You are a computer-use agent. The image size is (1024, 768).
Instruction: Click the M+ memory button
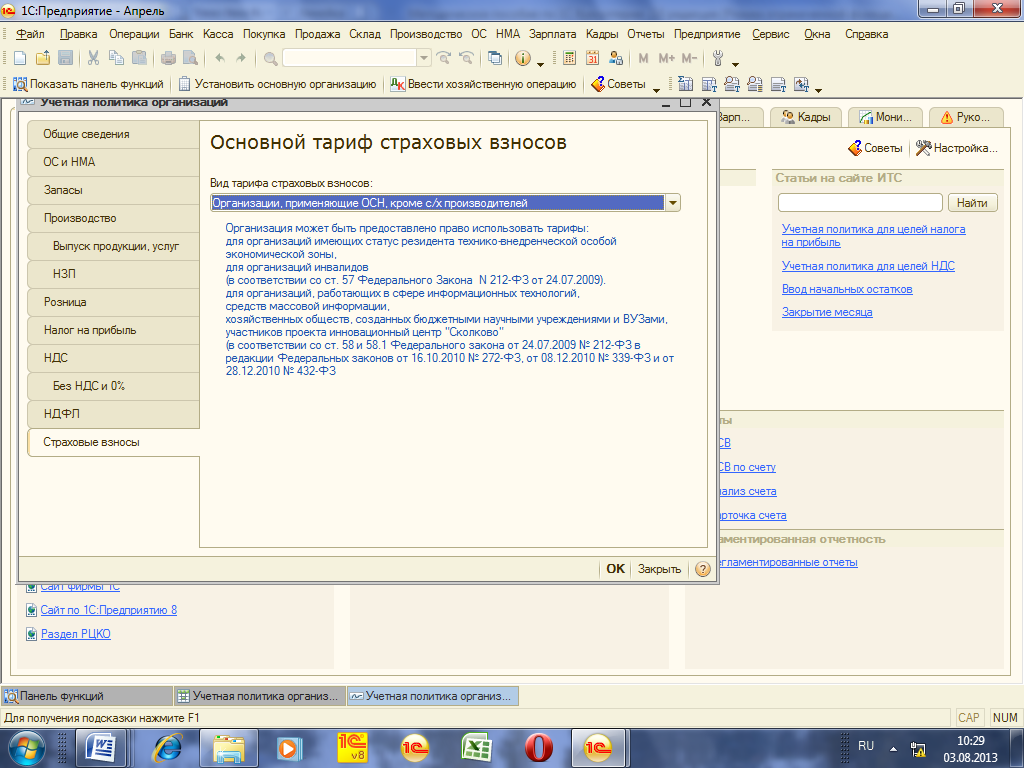pyautogui.click(x=667, y=58)
